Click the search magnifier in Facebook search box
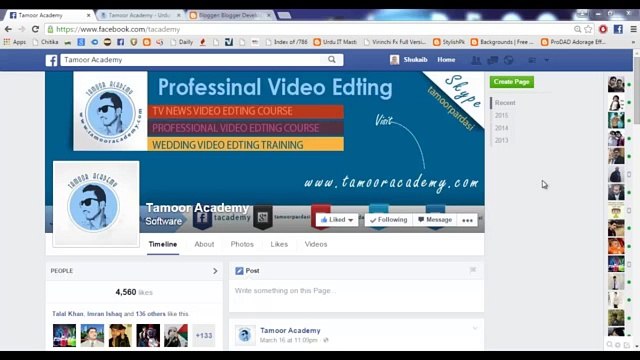This screenshot has width=640, height=360. (332, 60)
